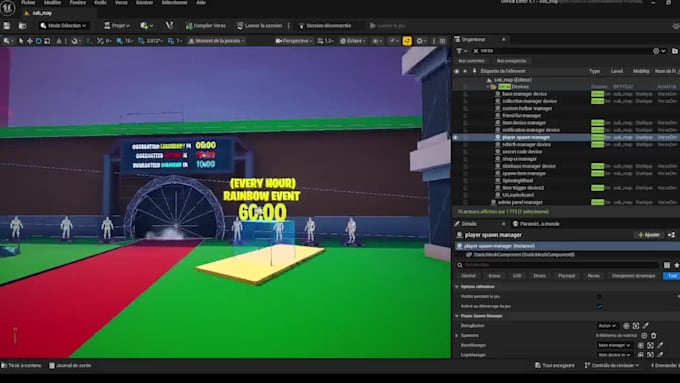
Task: Click the Lancer la session button
Action: (260, 26)
